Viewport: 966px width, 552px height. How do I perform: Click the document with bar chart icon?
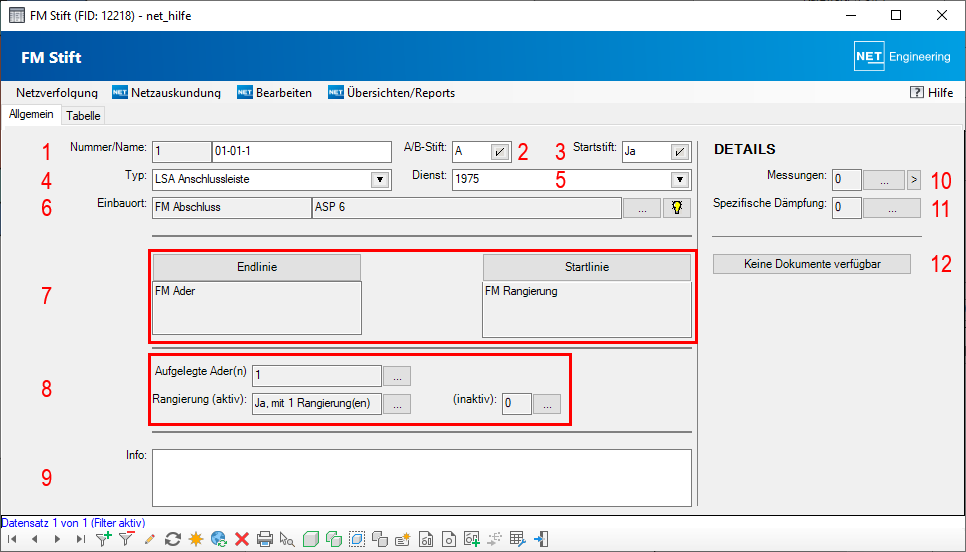(x=426, y=539)
